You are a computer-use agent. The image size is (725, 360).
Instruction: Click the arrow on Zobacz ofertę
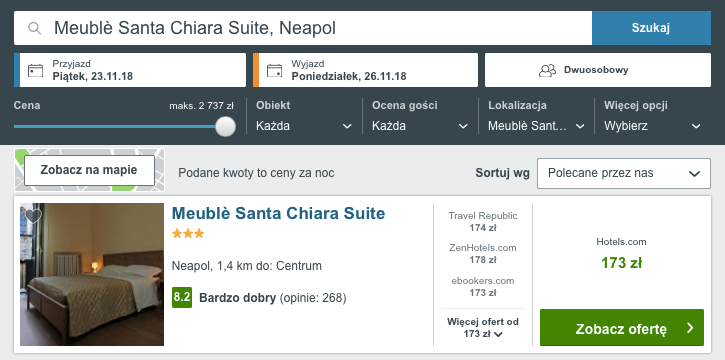coord(690,328)
